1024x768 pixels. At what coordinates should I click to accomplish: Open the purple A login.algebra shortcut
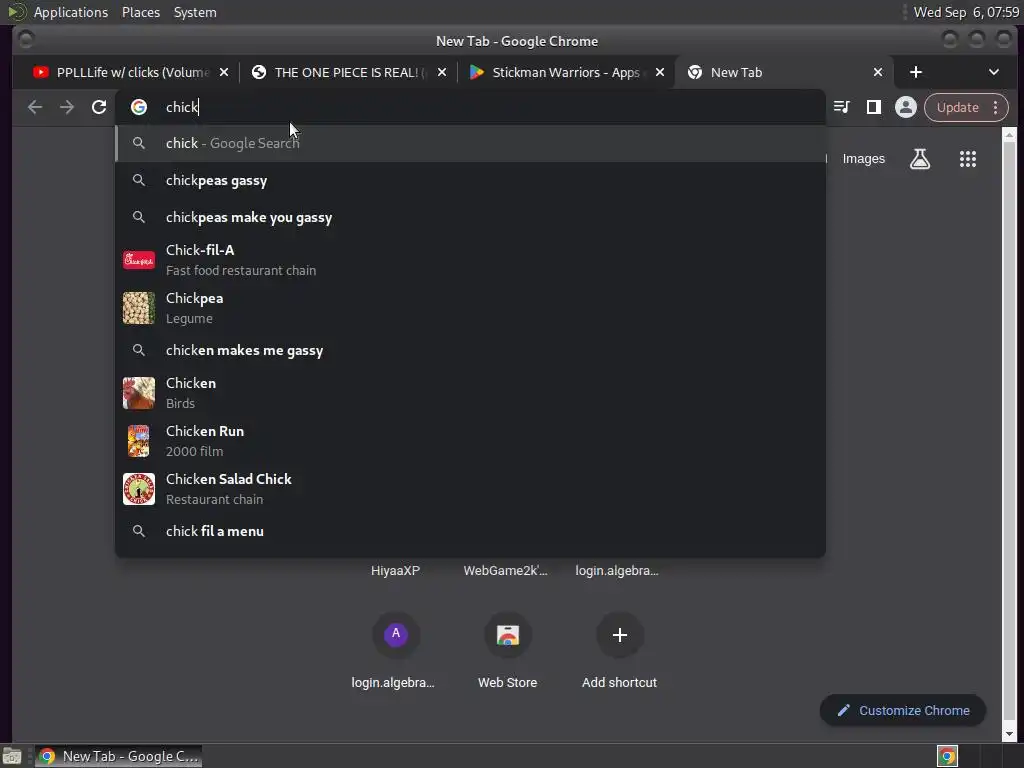click(x=395, y=634)
